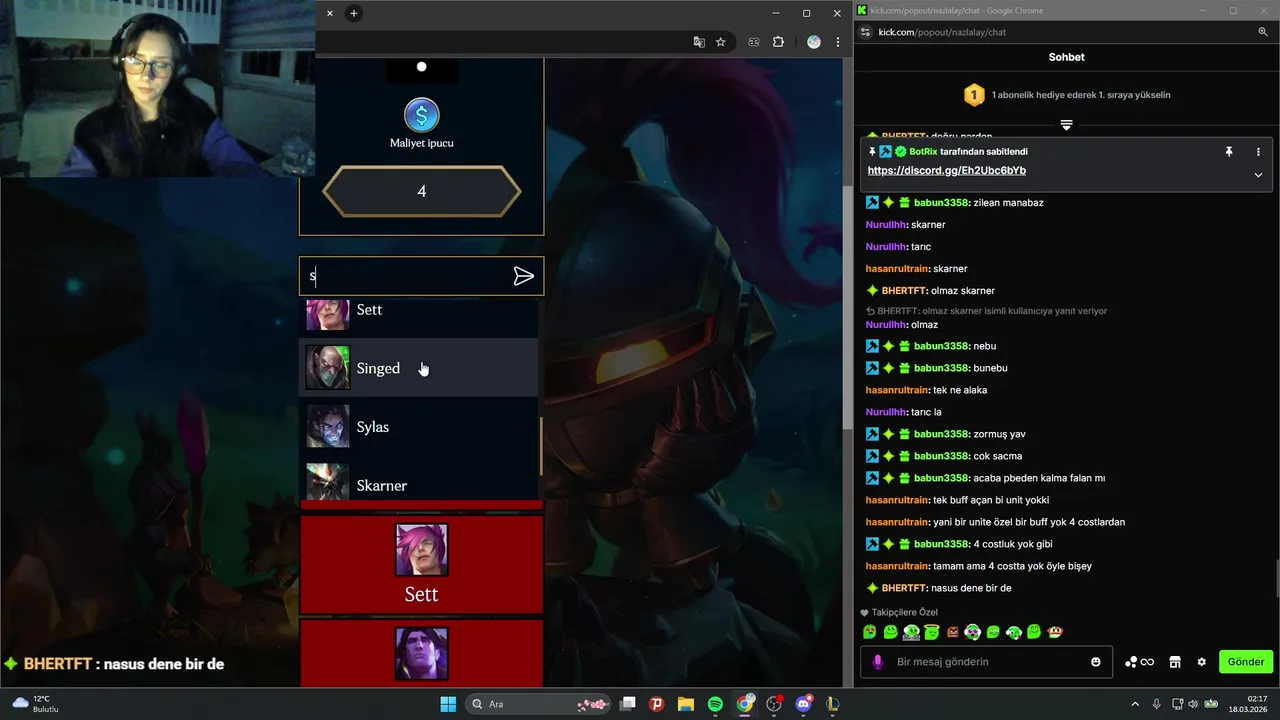Insert the first green blob emote
This screenshot has height=720, width=1280.
tap(870, 632)
